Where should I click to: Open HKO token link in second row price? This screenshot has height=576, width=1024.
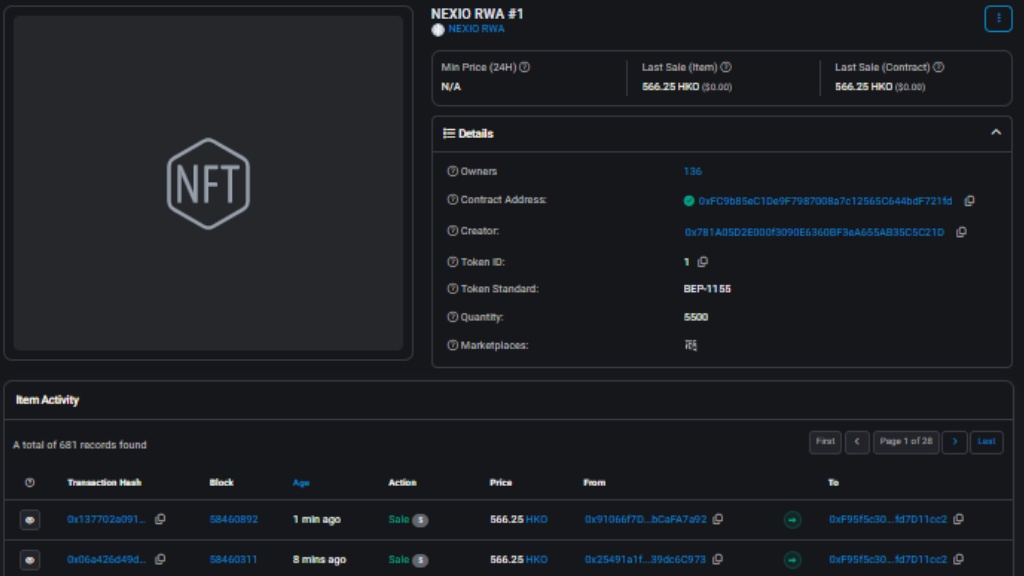pos(536,559)
